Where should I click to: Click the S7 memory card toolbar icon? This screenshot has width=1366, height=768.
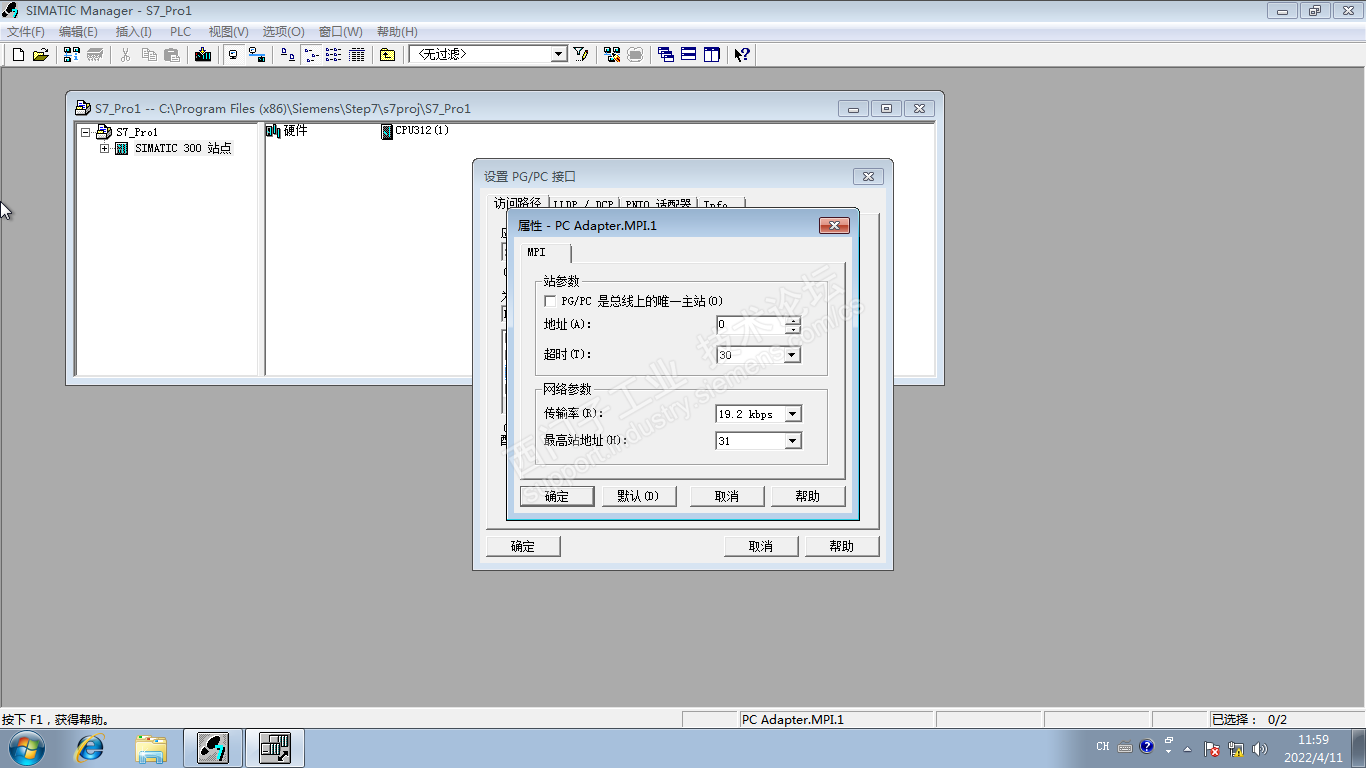tap(95, 55)
